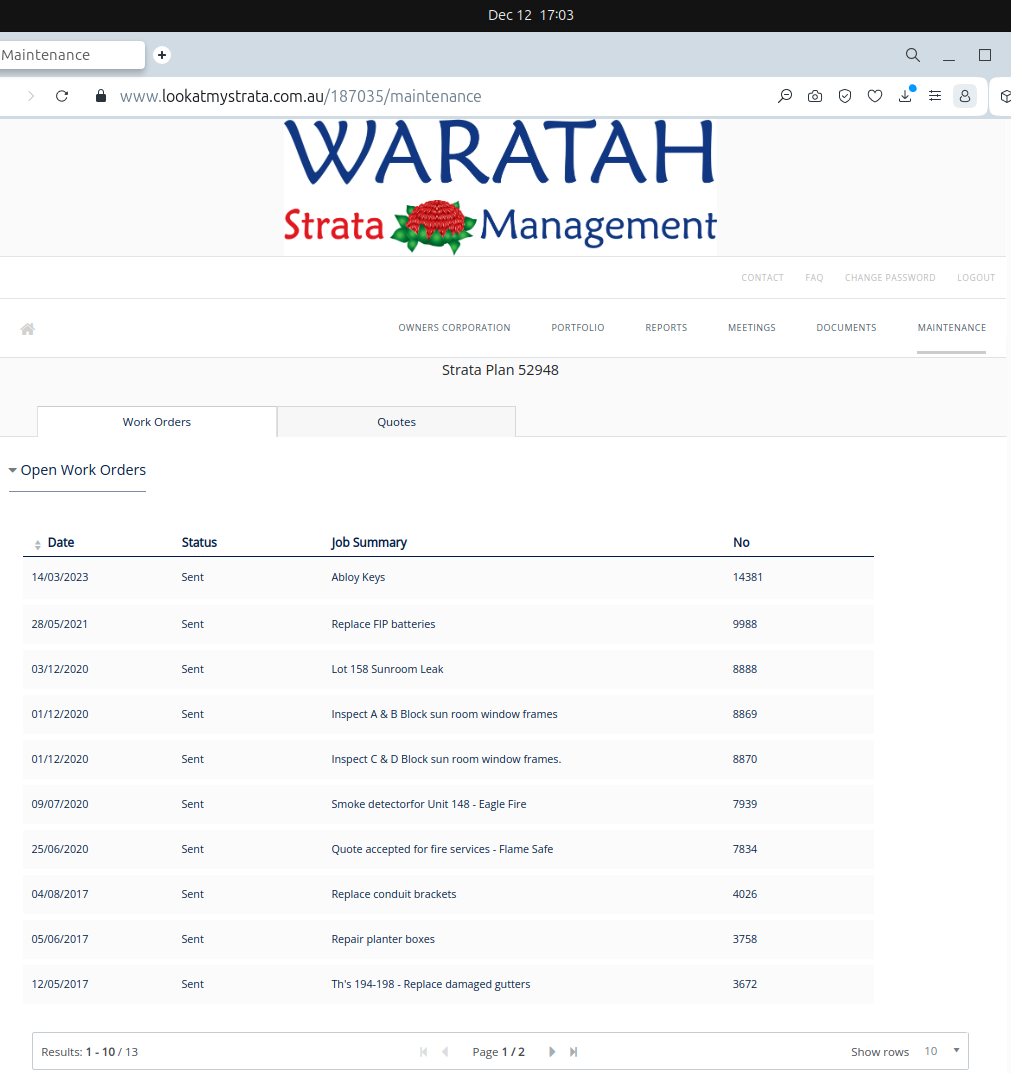This screenshot has height=1073, width=1011.
Task: Open the Portfolio menu
Action: [578, 328]
